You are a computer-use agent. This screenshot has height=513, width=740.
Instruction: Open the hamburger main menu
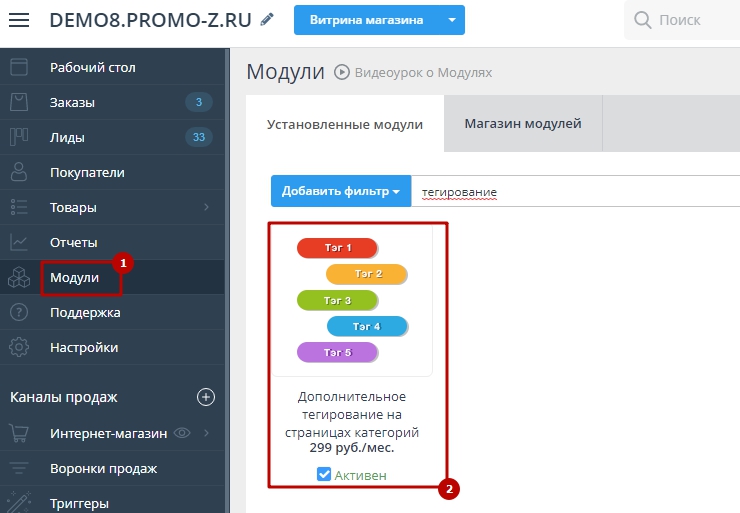tap(19, 20)
